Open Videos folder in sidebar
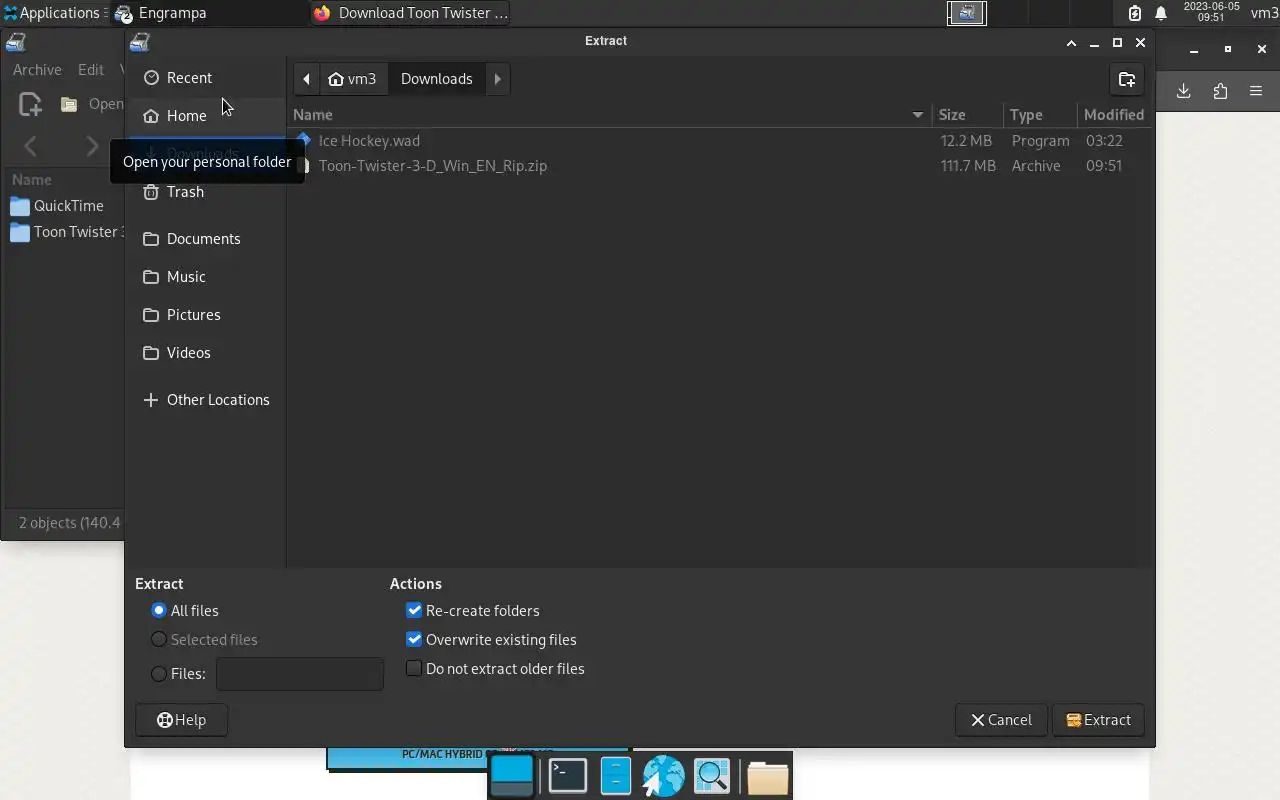The image size is (1280, 800). point(205,353)
